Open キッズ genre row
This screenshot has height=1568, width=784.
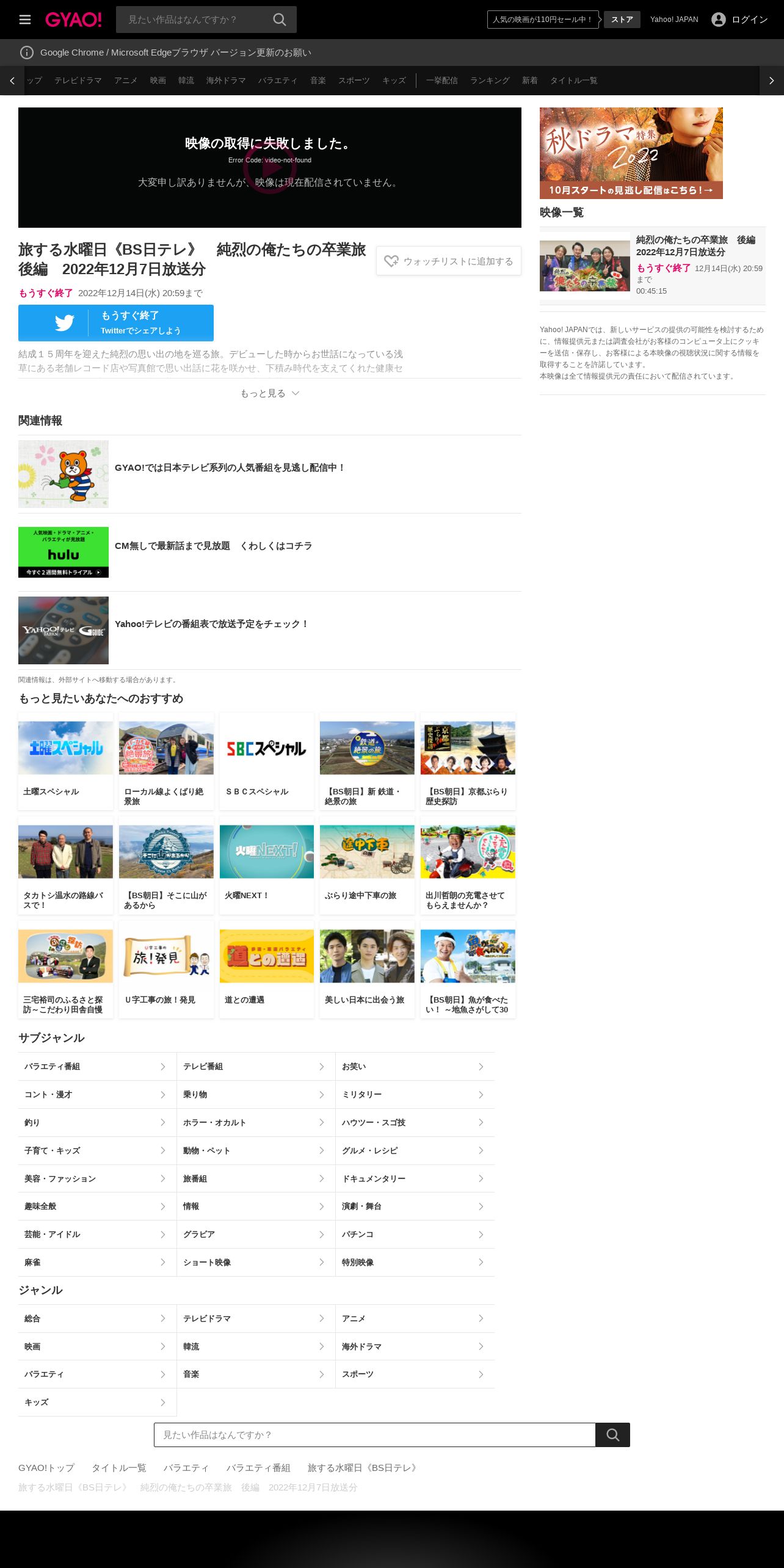[97, 1403]
